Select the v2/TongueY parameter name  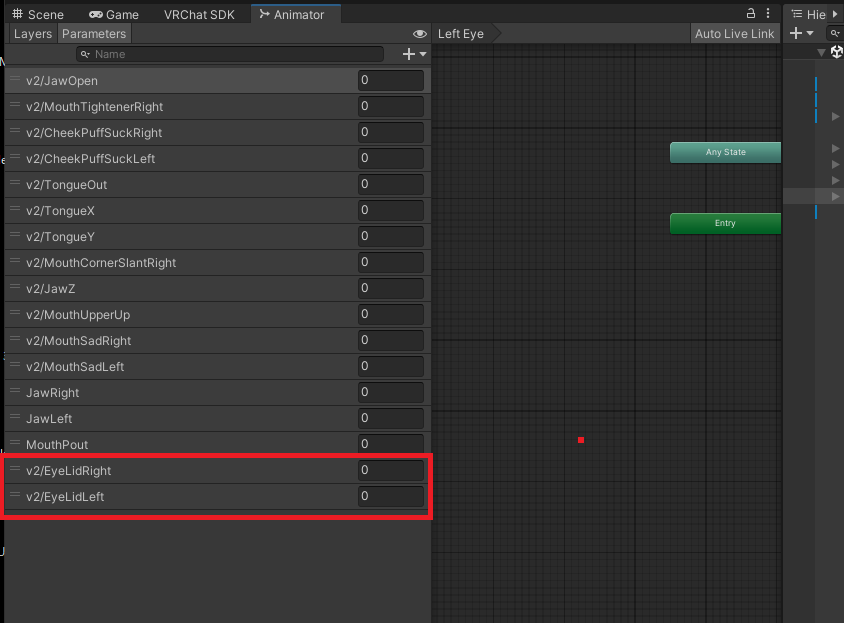[x=60, y=236]
